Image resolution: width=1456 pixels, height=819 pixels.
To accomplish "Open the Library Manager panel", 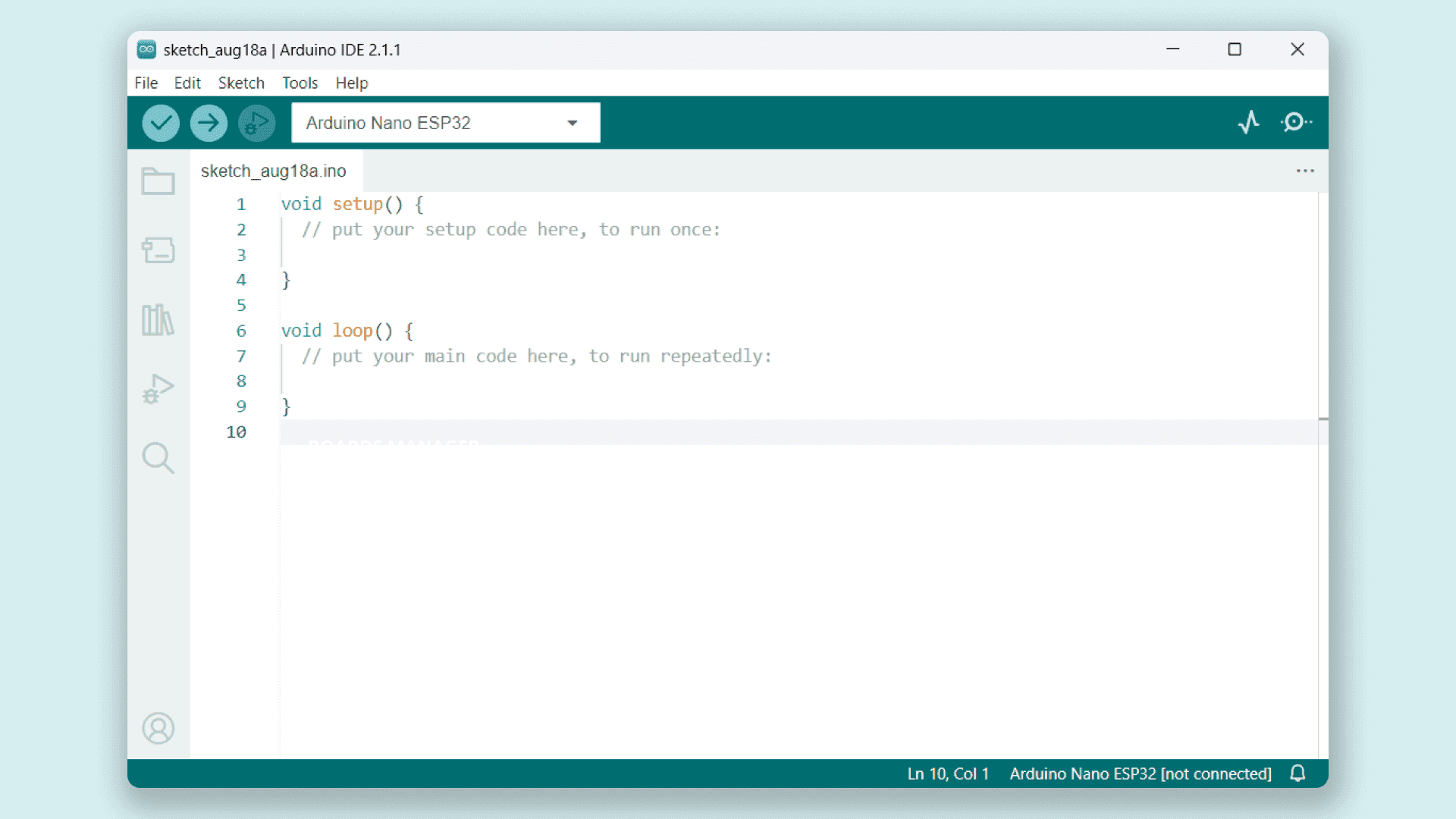I will click(158, 320).
